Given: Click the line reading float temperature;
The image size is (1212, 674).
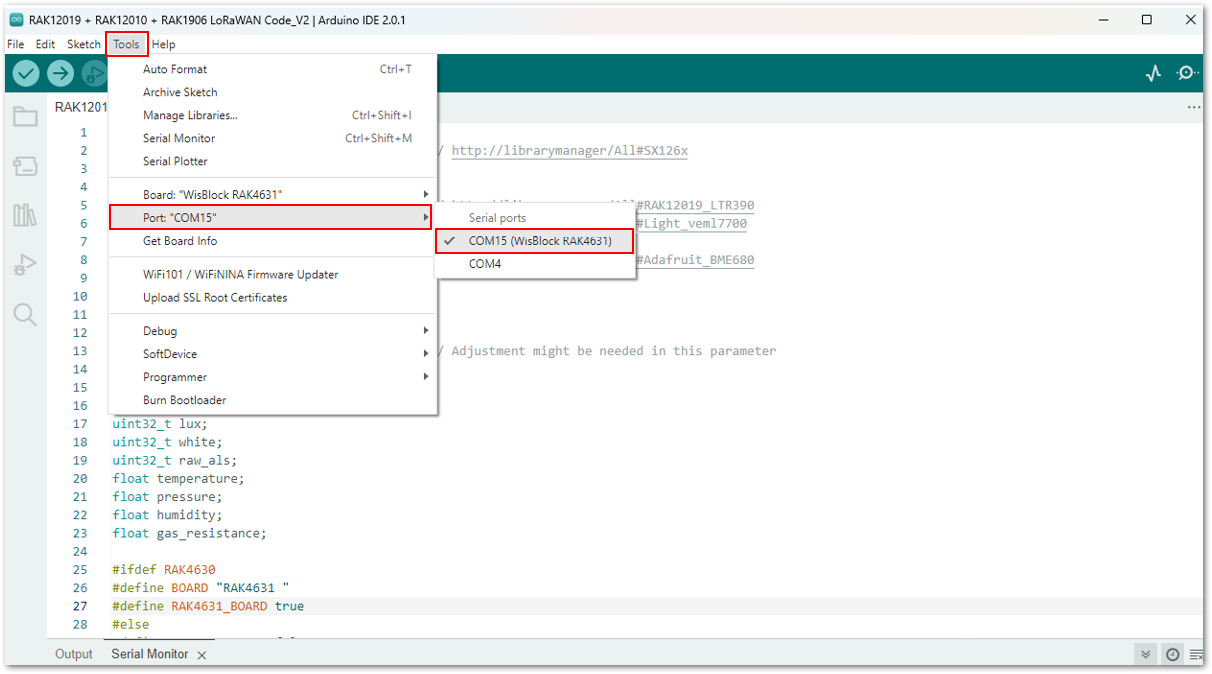Looking at the screenshot, I should 178,479.
